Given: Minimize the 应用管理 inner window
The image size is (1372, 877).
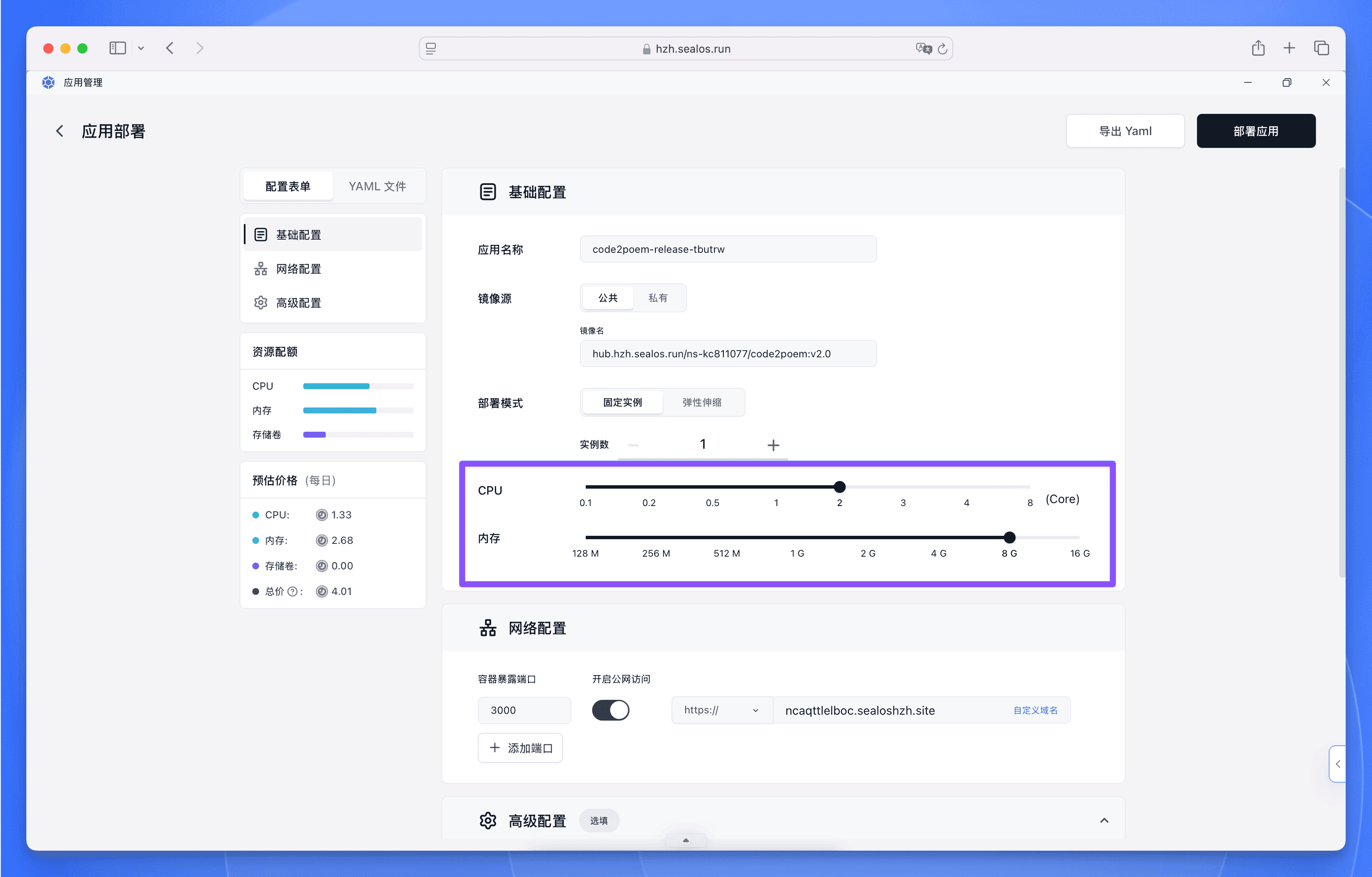Looking at the screenshot, I should pyautogui.click(x=1248, y=82).
